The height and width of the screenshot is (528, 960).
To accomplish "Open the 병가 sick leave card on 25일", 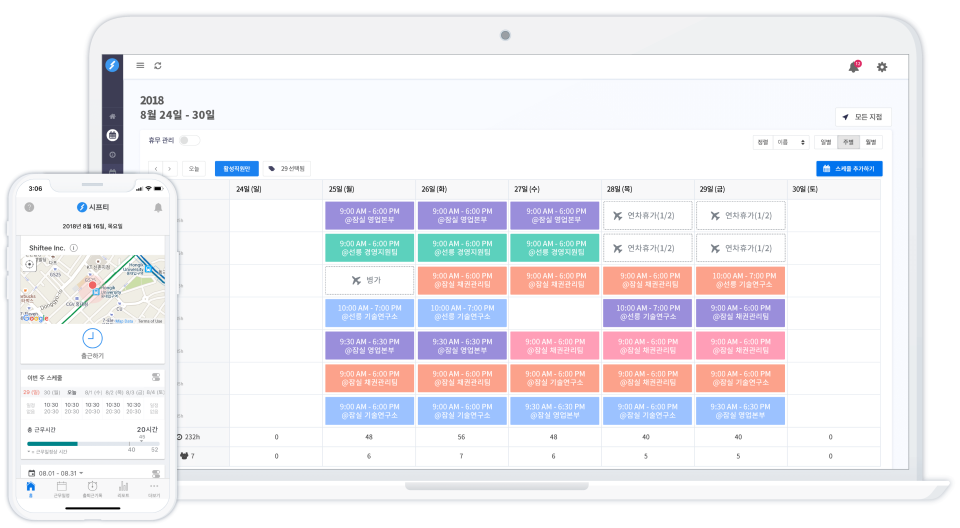I will [369, 281].
